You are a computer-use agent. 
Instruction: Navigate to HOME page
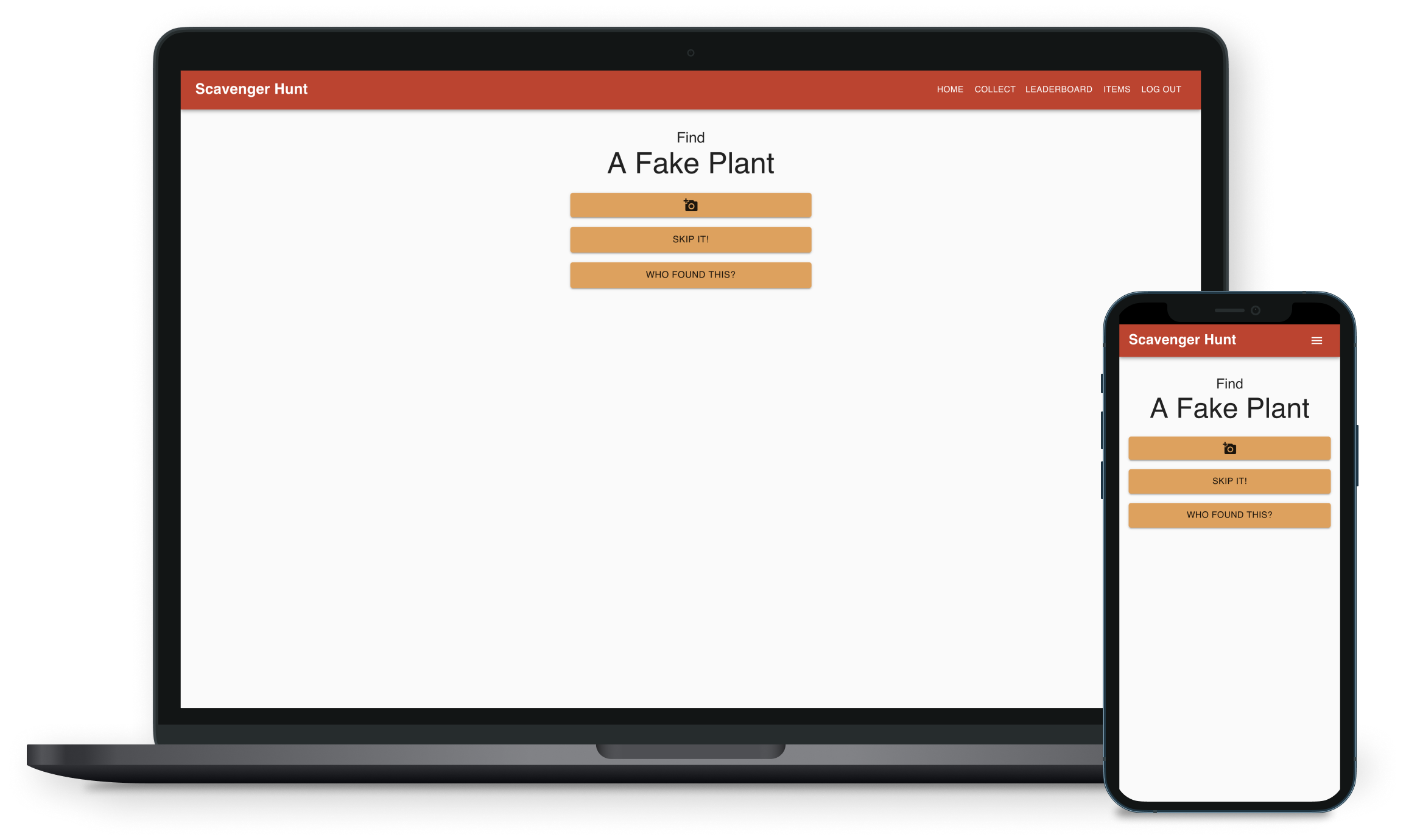949,89
